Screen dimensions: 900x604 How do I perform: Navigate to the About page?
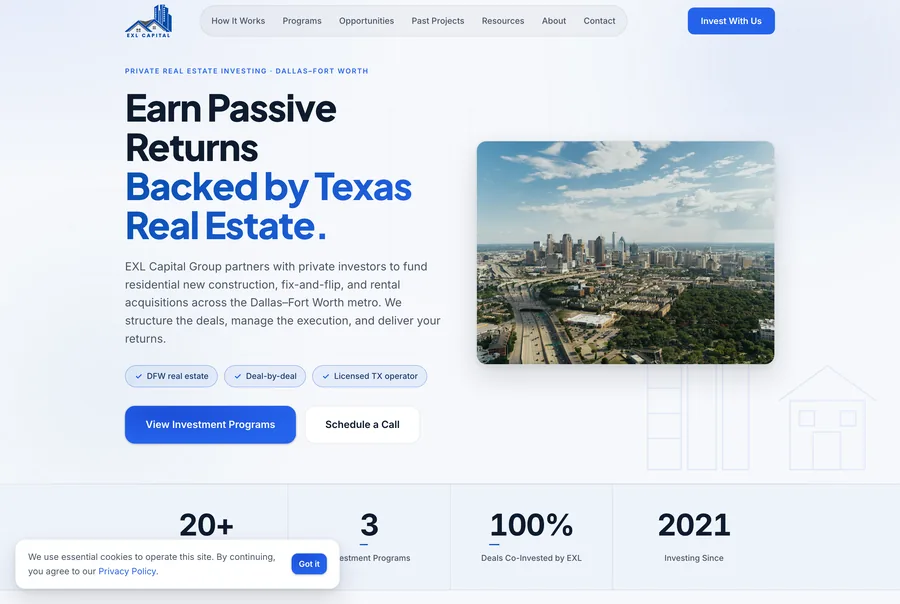[554, 21]
